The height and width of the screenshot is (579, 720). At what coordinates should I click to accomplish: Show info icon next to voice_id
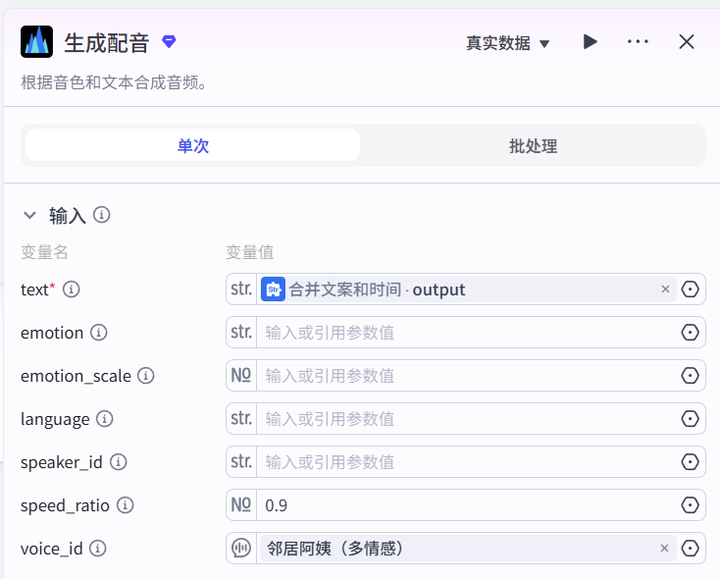click(98, 548)
